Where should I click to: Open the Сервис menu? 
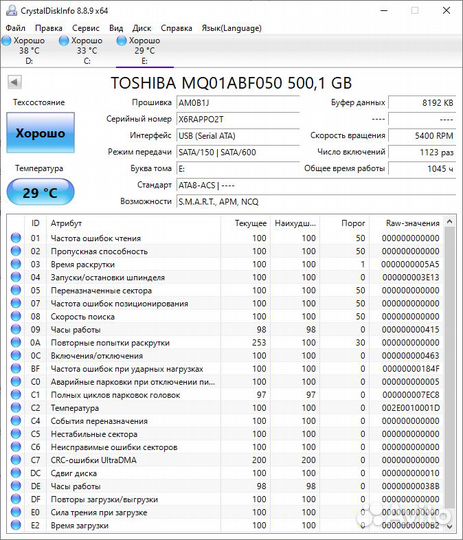coord(85,28)
